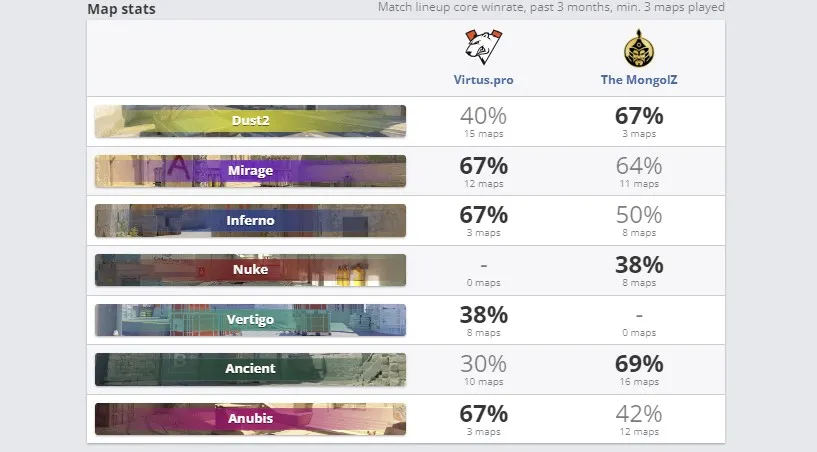Select the Vertigo map banner
Image resolution: width=817 pixels, height=452 pixels.
pos(250,320)
